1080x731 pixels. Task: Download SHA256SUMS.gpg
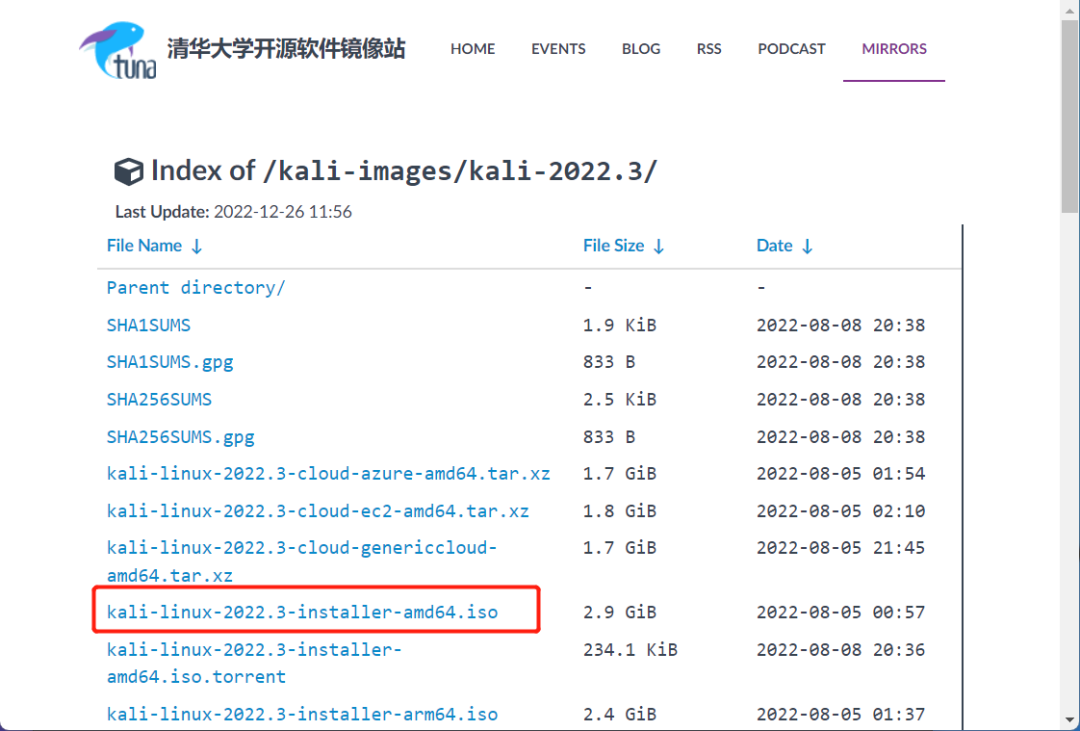180,437
